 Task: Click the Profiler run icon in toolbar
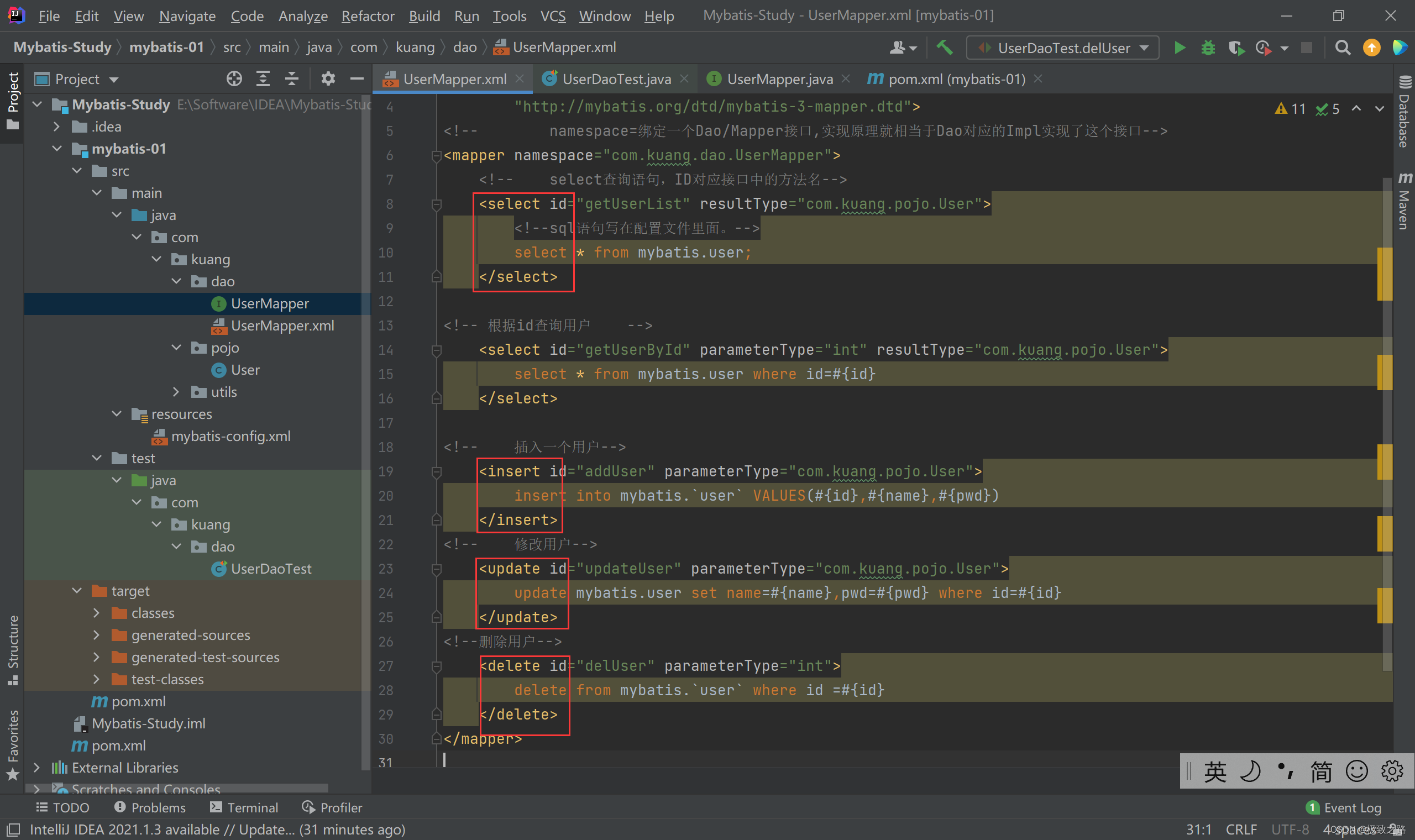[x=1263, y=48]
